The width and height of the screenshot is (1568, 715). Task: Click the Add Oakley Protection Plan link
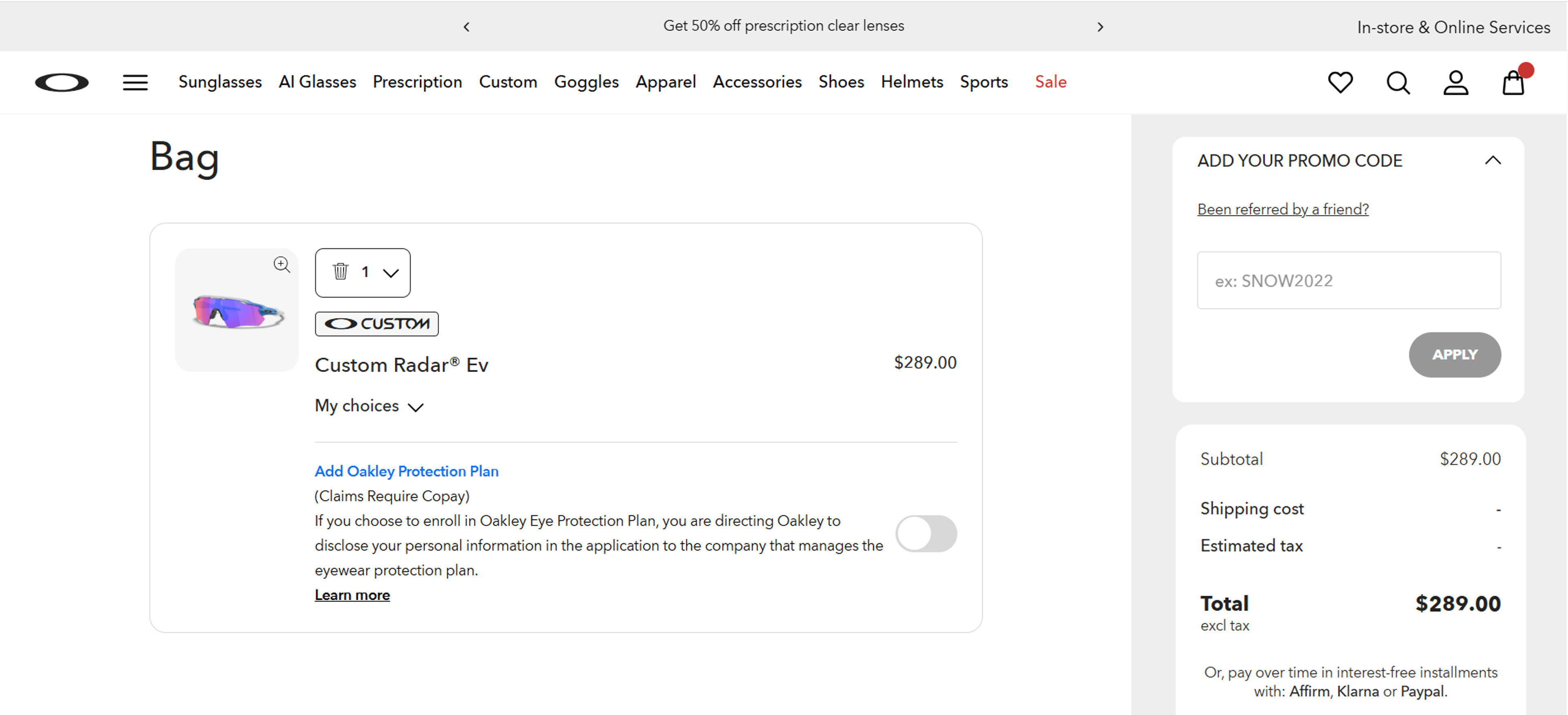click(x=407, y=471)
